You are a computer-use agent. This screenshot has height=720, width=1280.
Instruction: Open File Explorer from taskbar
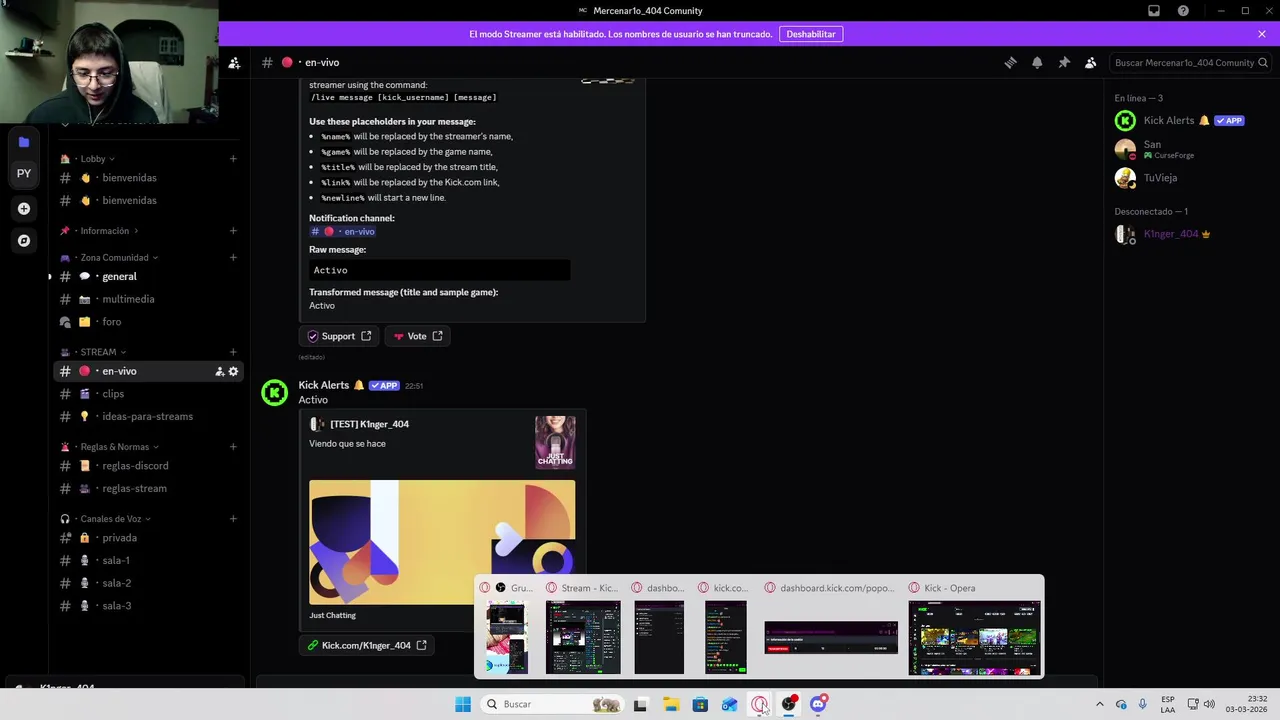coord(670,704)
